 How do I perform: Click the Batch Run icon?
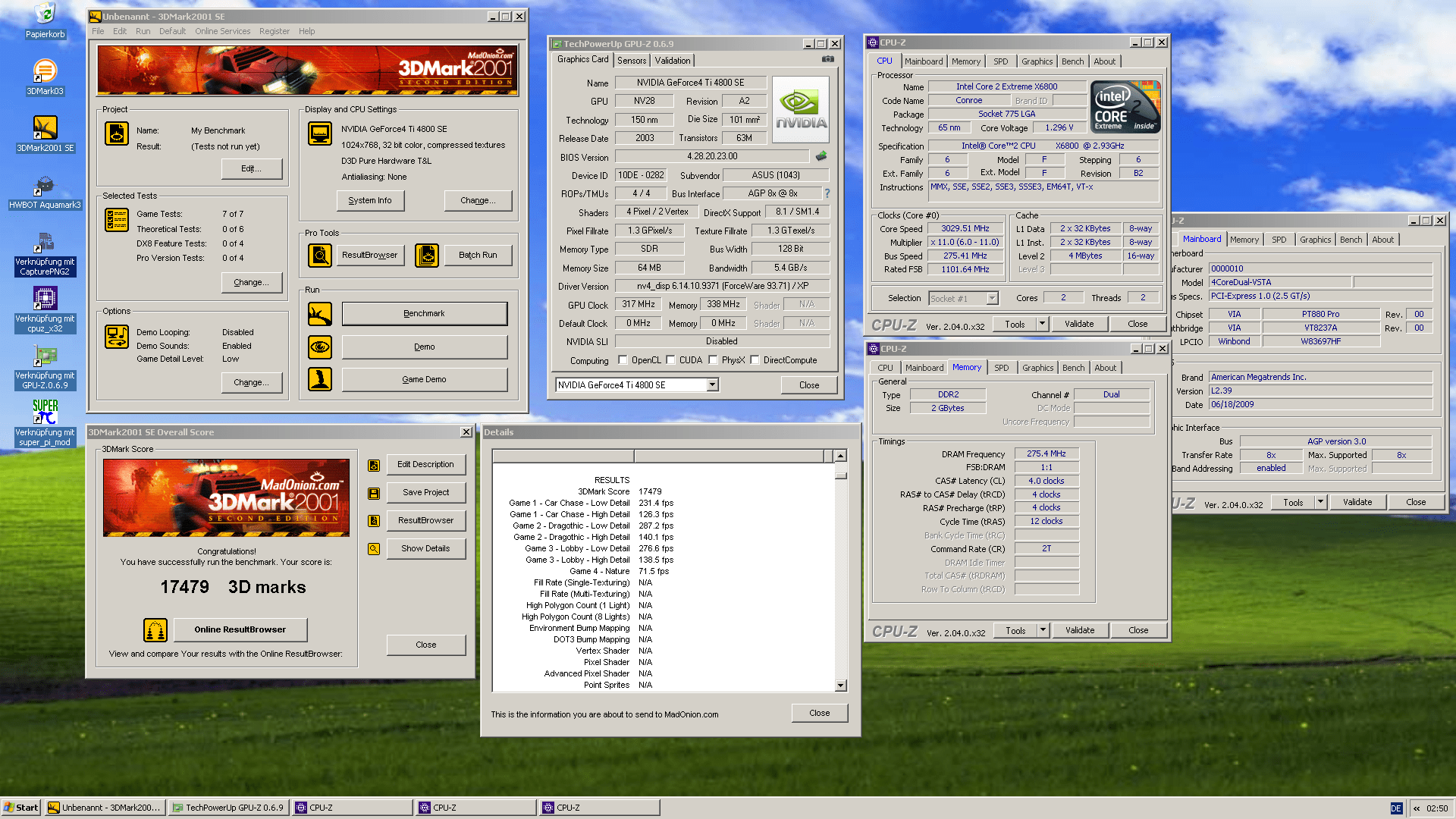427,256
